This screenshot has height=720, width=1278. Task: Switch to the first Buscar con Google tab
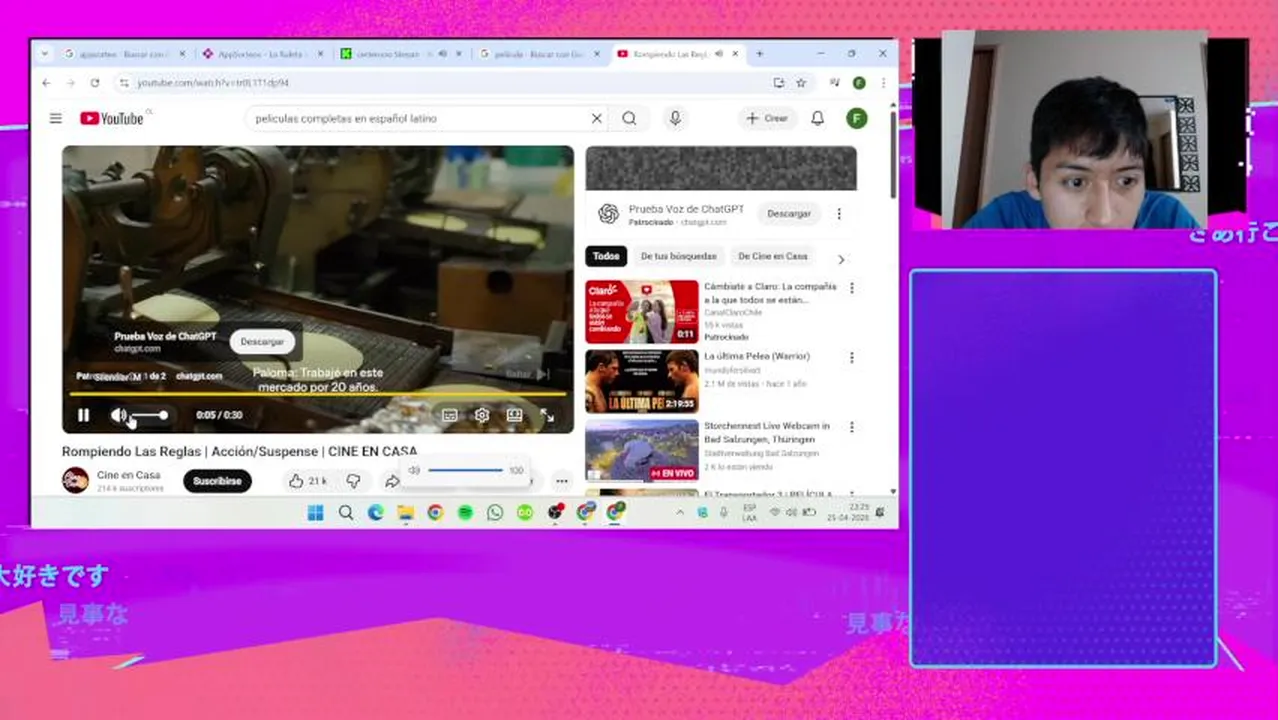point(124,54)
